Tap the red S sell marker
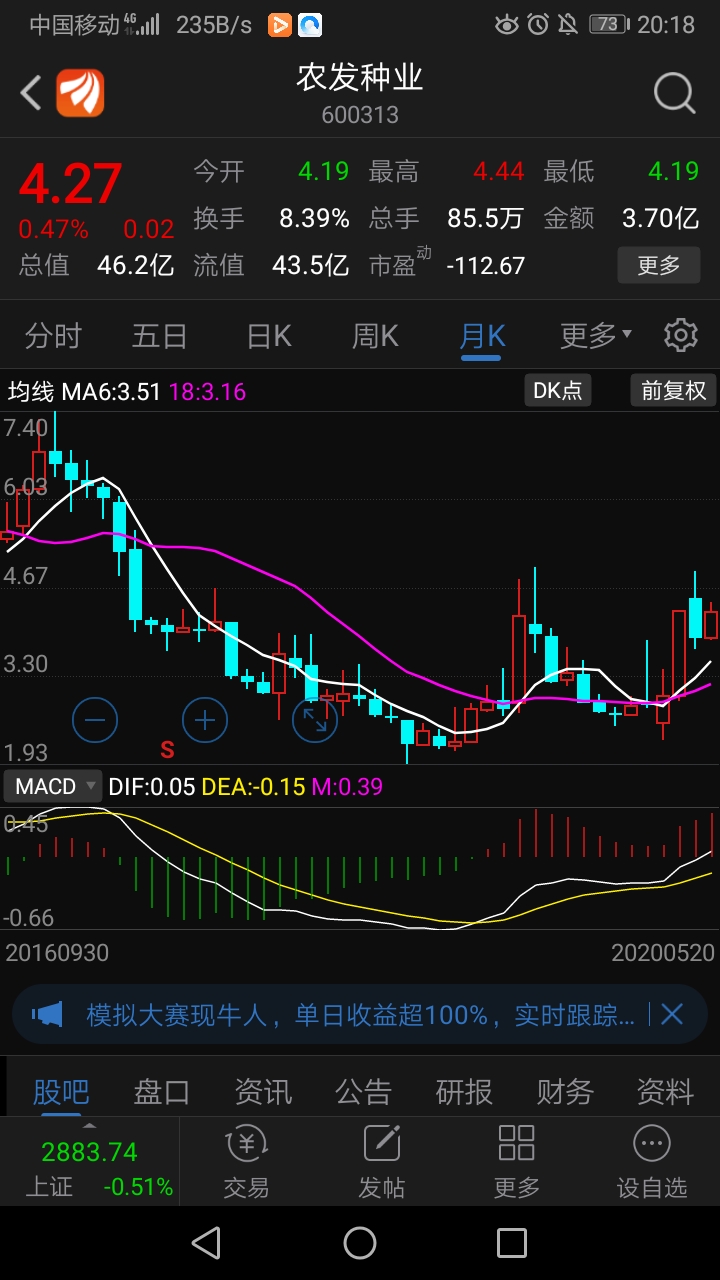Image resolution: width=720 pixels, height=1280 pixels. click(167, 749)
